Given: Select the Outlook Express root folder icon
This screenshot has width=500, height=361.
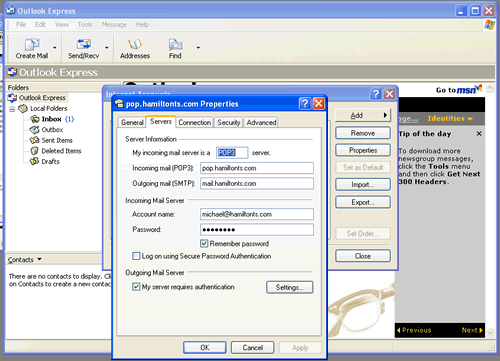Looking at the screenshot, I should click(x=12, y=98).
